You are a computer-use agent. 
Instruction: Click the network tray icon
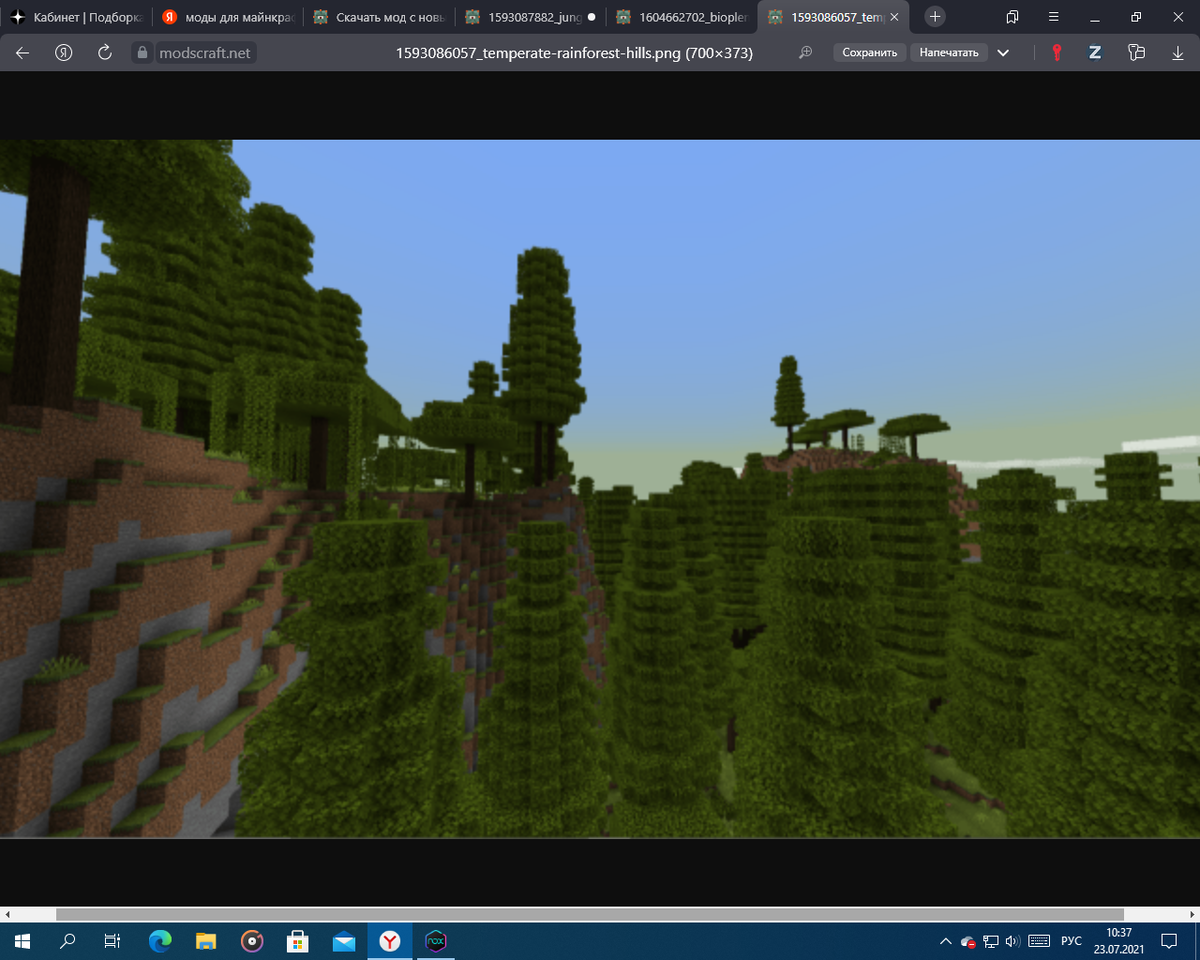click(991, 941)
